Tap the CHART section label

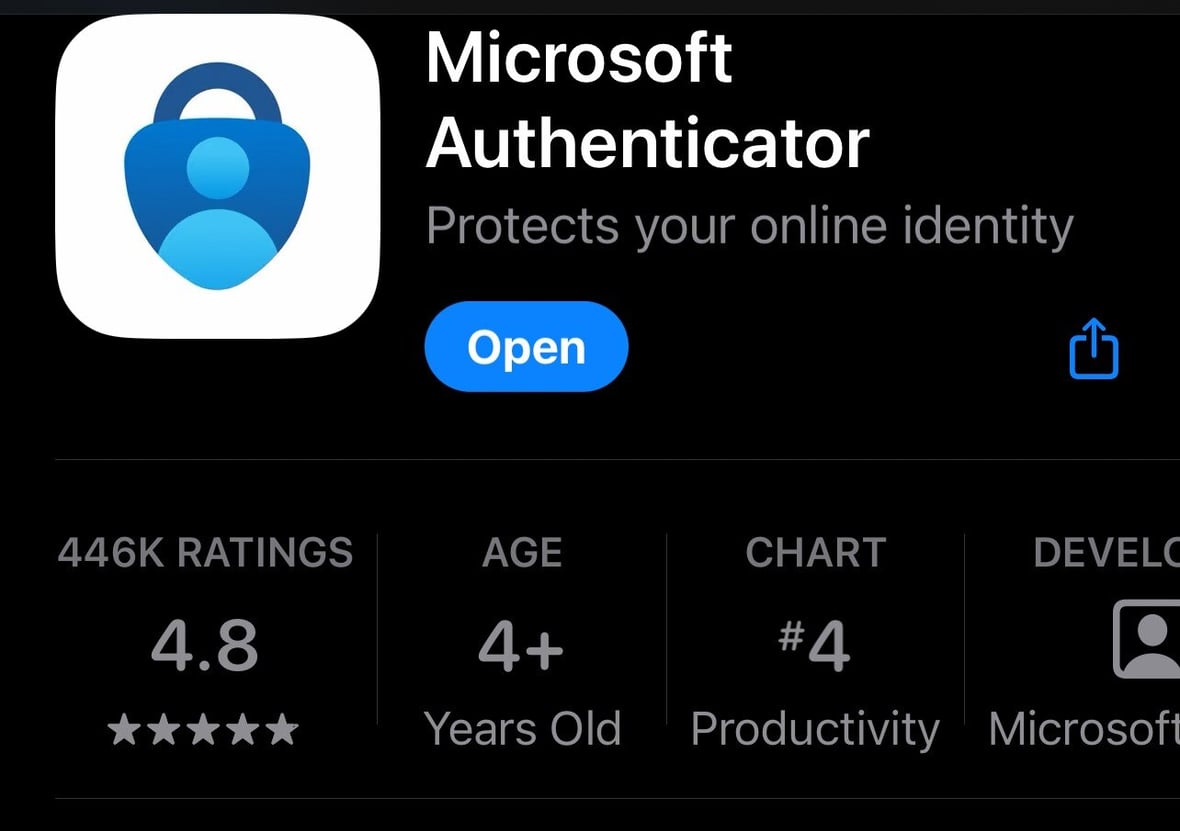816,552
